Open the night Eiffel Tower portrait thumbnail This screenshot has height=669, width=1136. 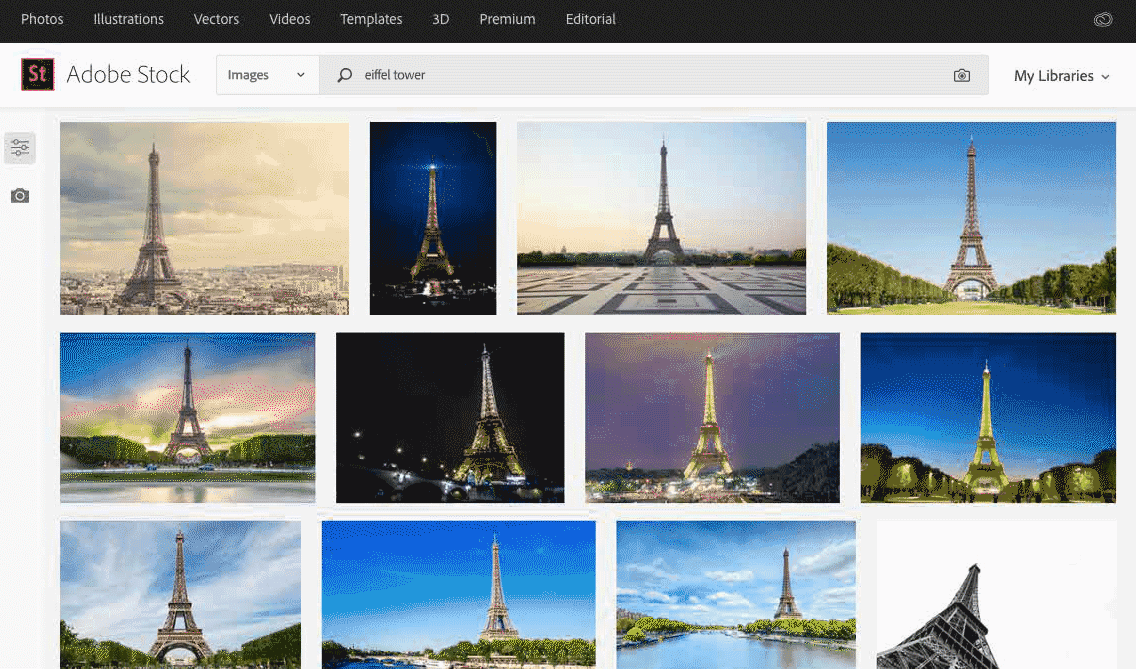(433, 218)
